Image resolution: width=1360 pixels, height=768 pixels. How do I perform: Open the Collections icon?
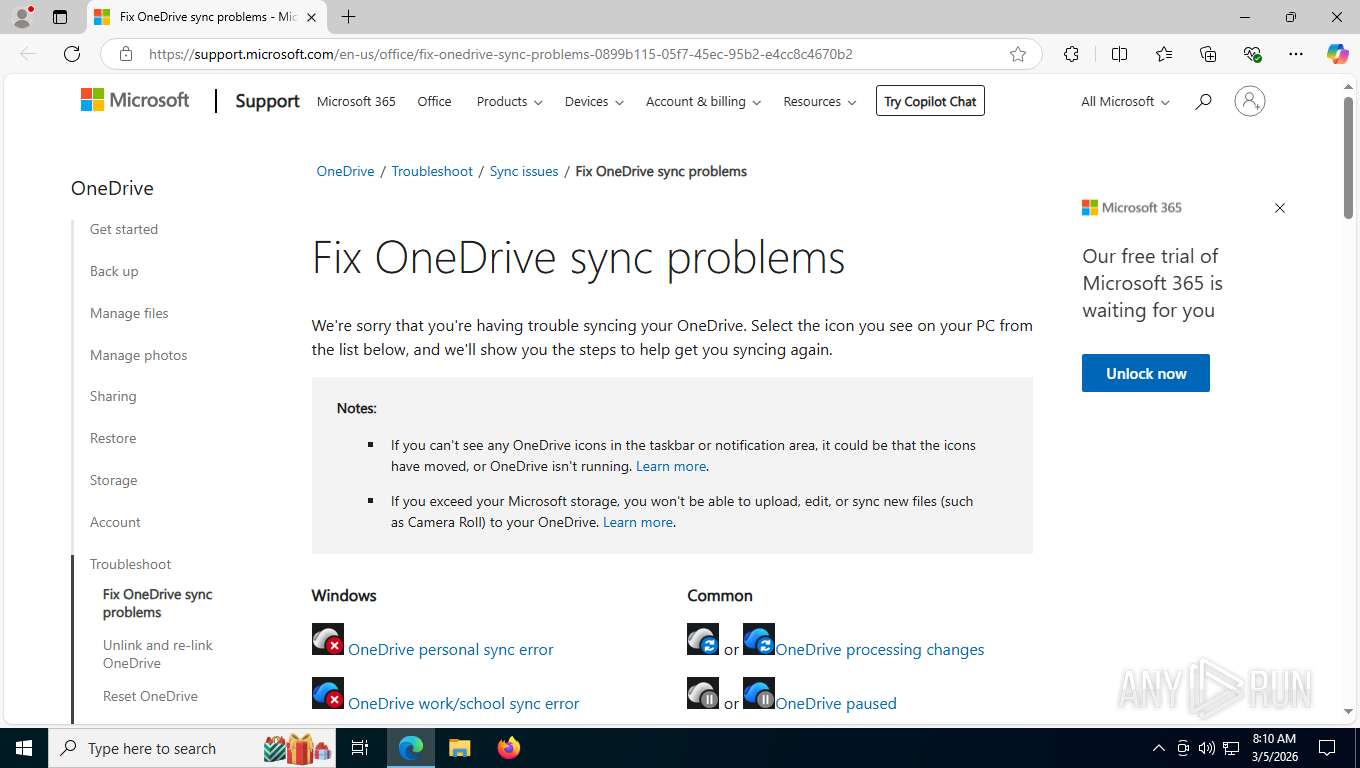click(1208, 54)
